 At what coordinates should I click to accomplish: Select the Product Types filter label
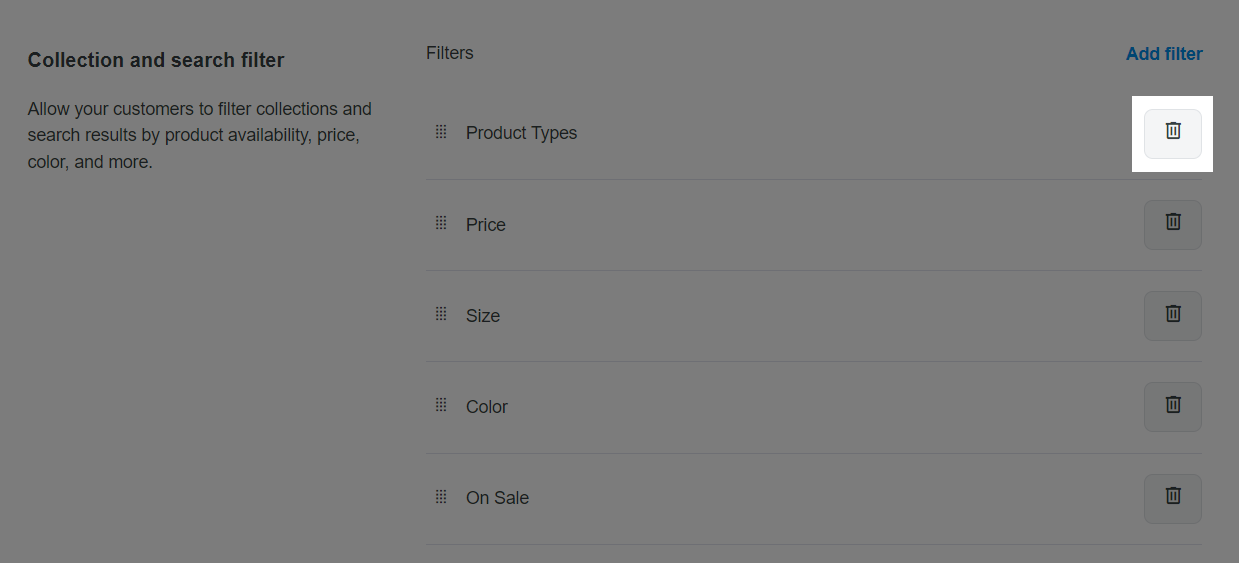pos(521,133)
